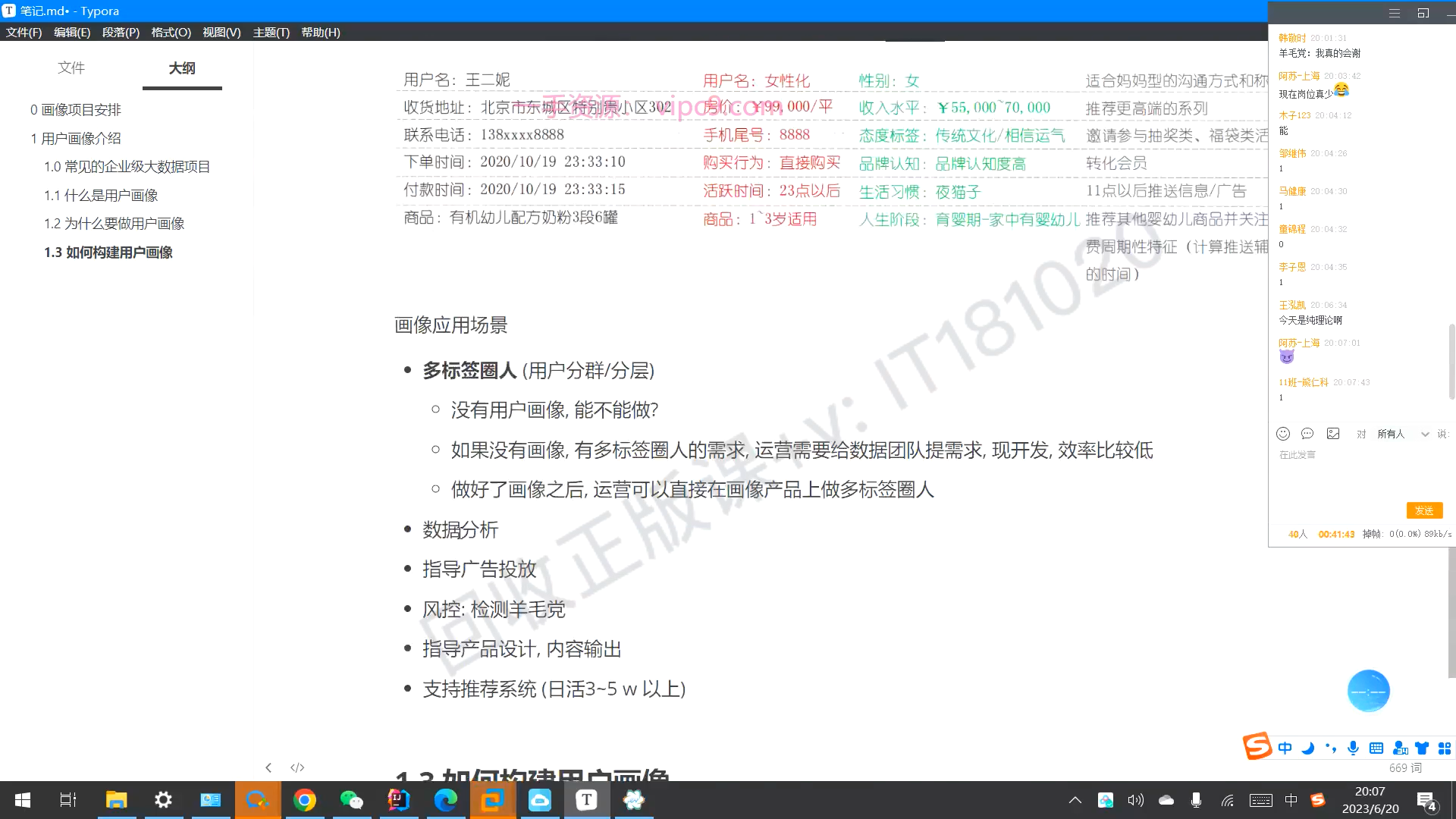The height and width of the screenshot is (819, 1456).
Task: Open Sogou toolbox grid icon
Action: click(x=1445, y=748)
